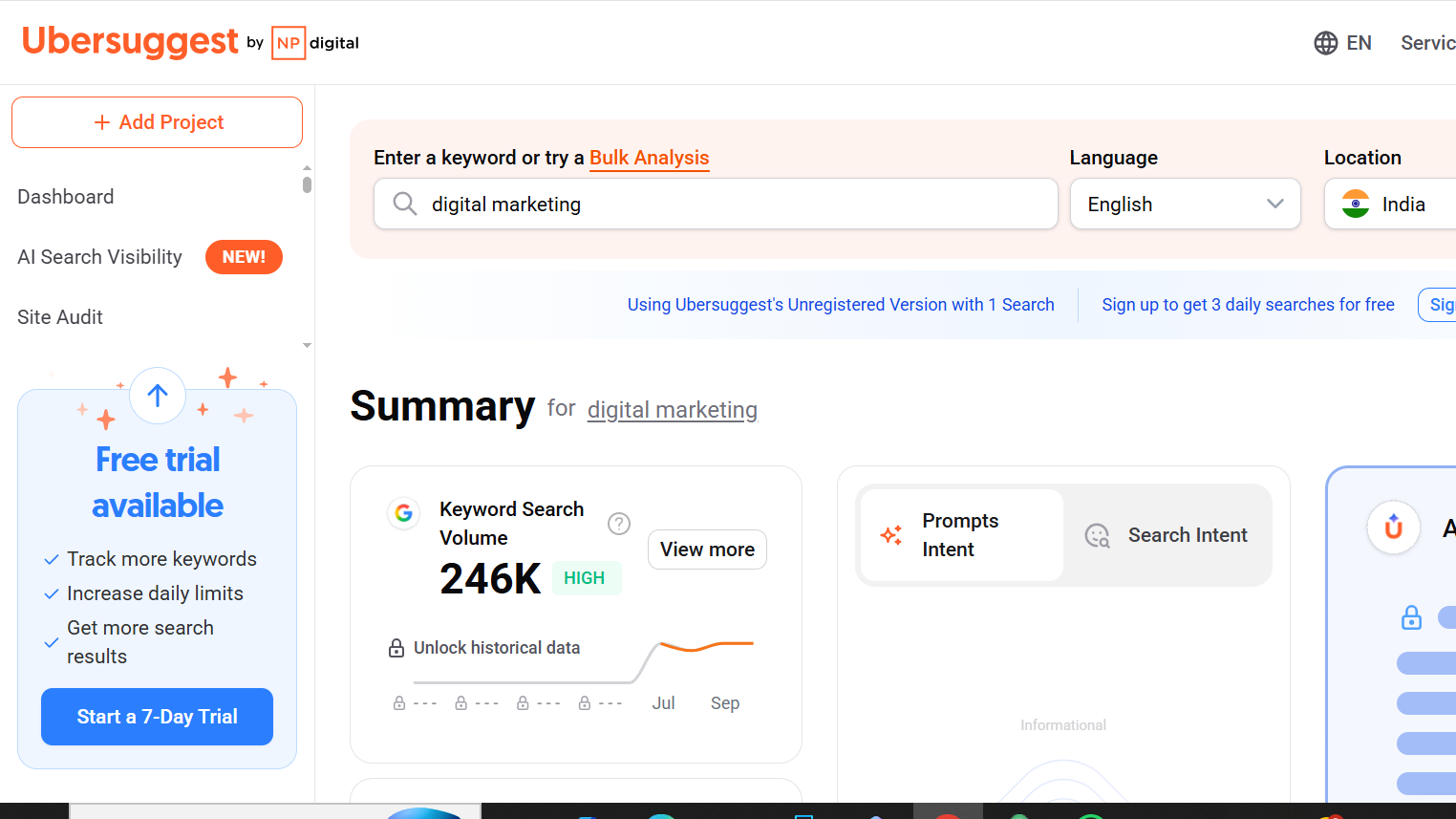The height and width of the screenshot is (819, 1456).
Task: Click the Search Intent magnifier icon
Action: [x=1097, y=535]
